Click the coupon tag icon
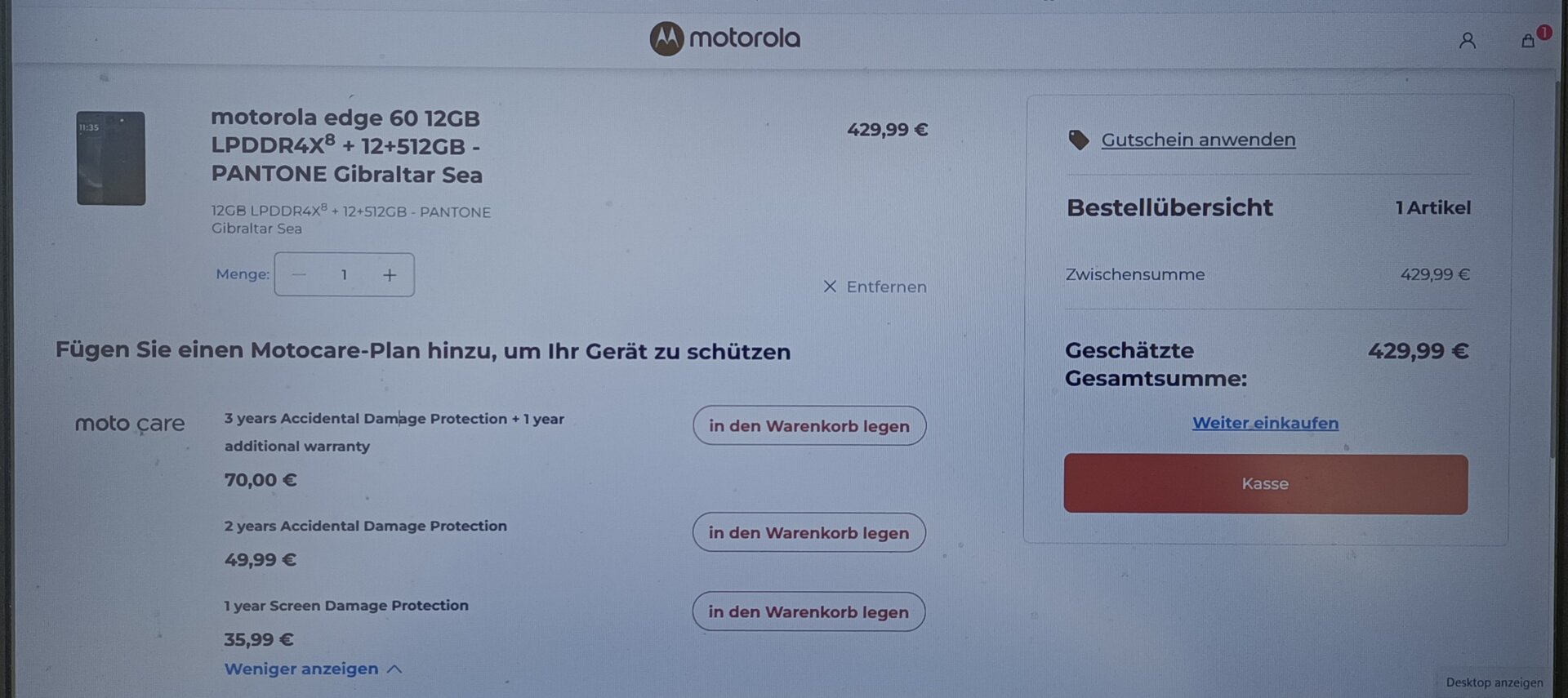The width and height of the screenshot is (1568, 698). 1079,140
